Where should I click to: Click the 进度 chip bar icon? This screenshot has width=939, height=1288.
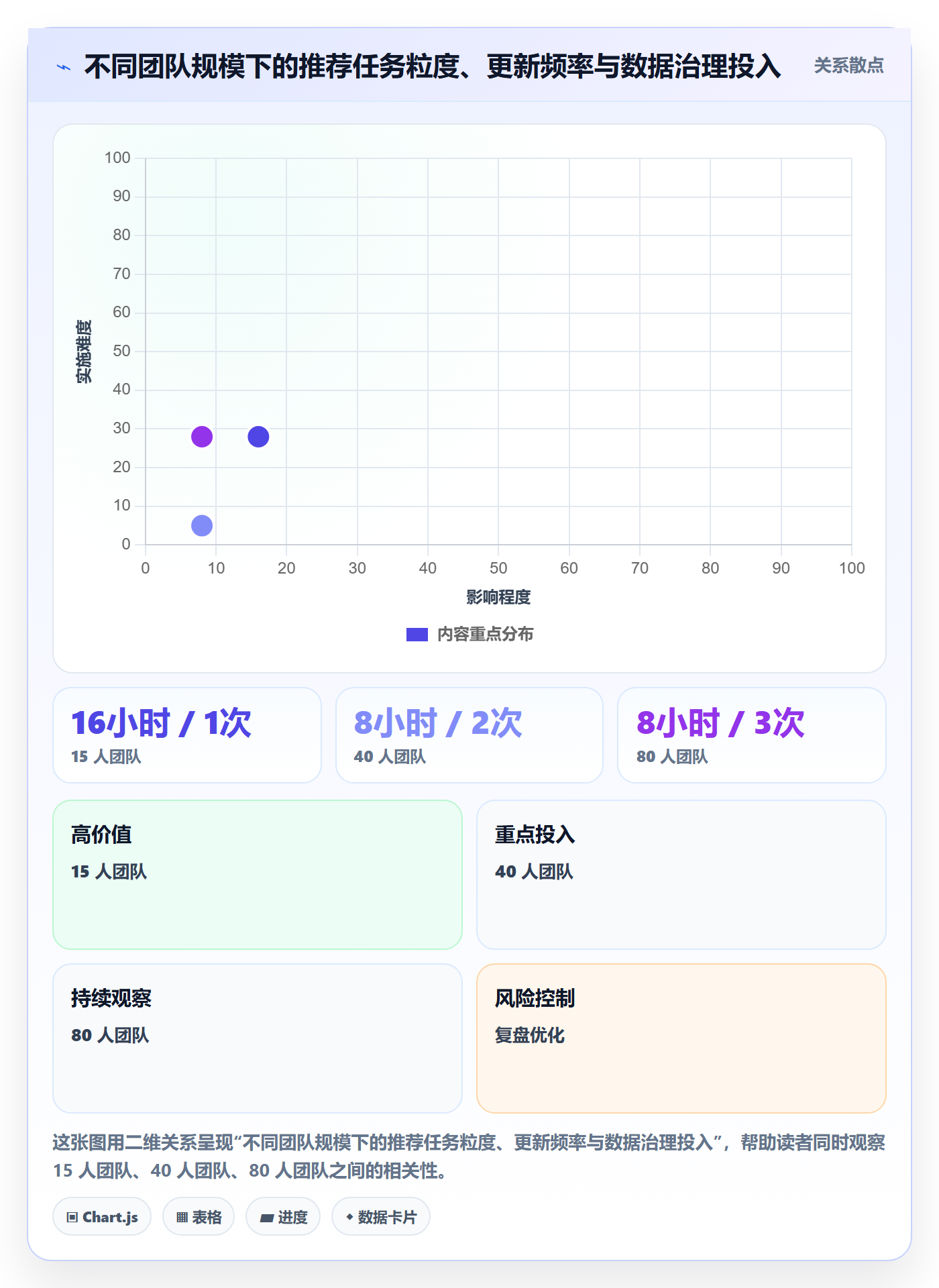pyautogui.click(x=266, y=1218)
